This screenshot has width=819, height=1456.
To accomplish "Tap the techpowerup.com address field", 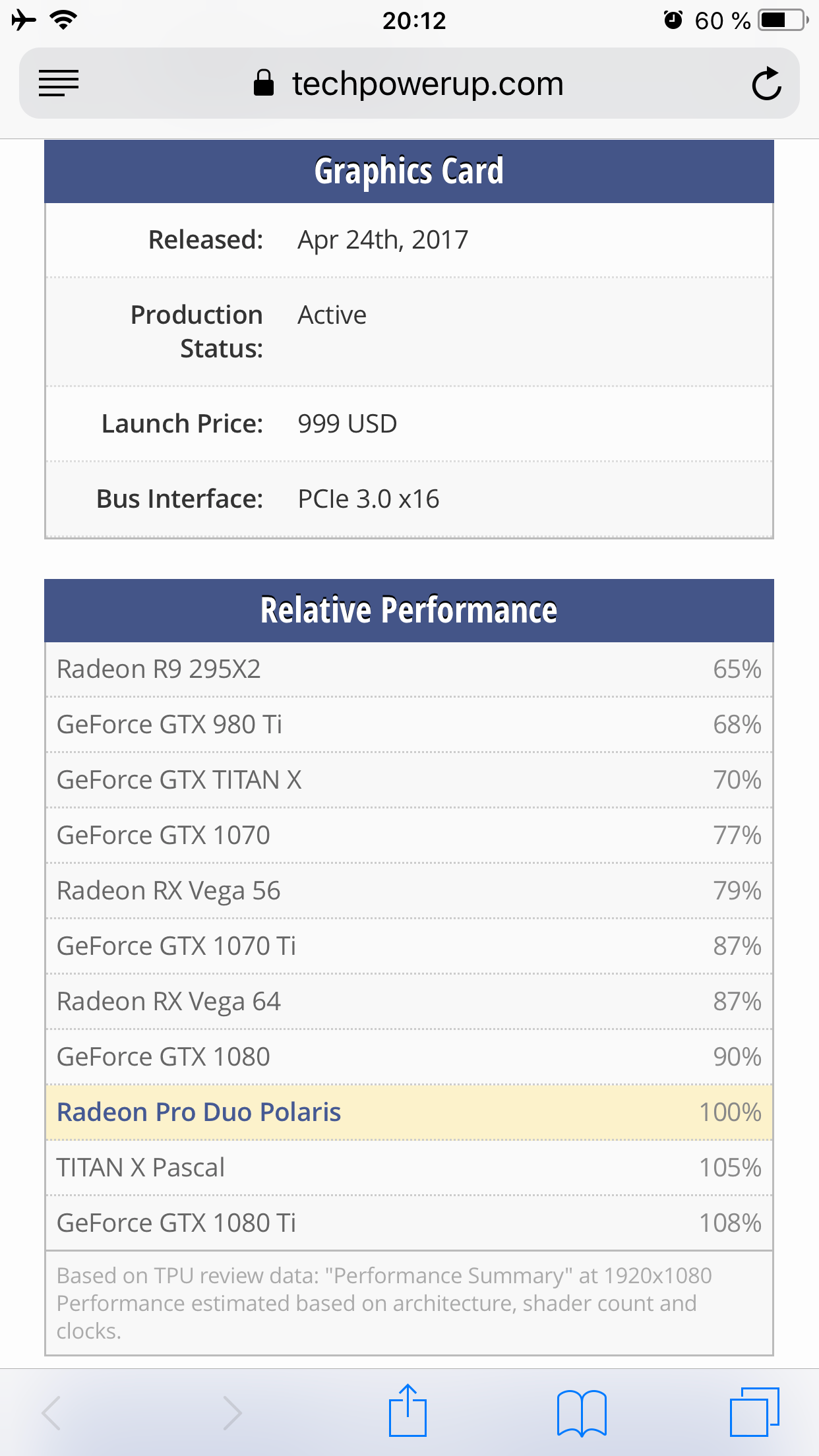I will [x=427, y=84].
